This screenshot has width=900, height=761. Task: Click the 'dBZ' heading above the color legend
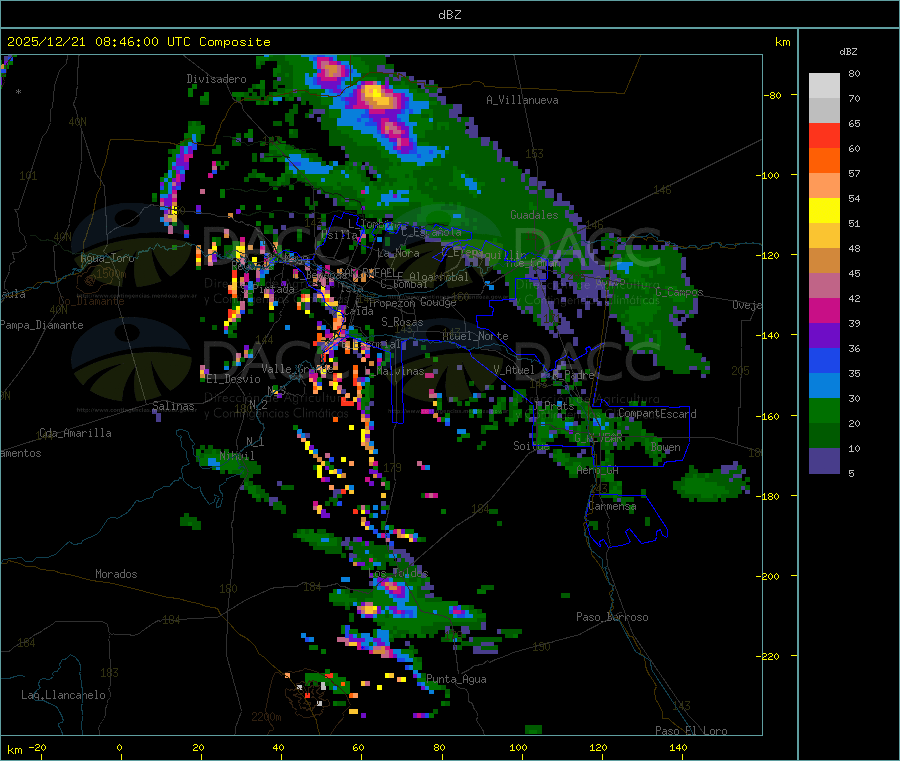[848, 52]
